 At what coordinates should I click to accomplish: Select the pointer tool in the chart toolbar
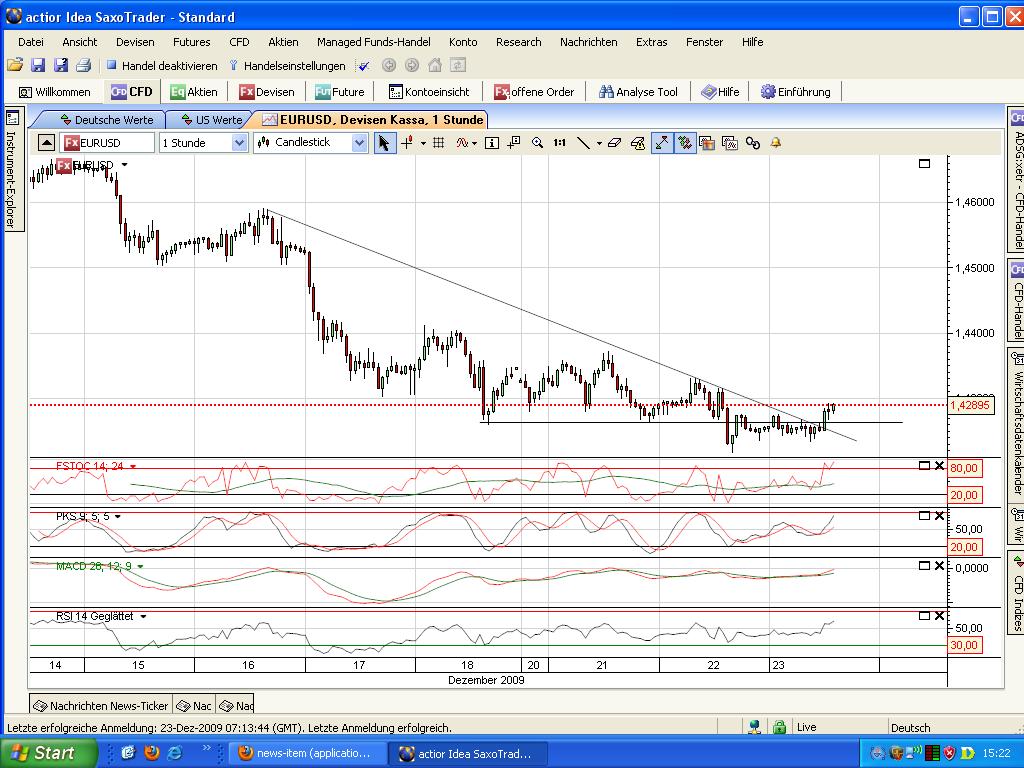coord(384,143)
